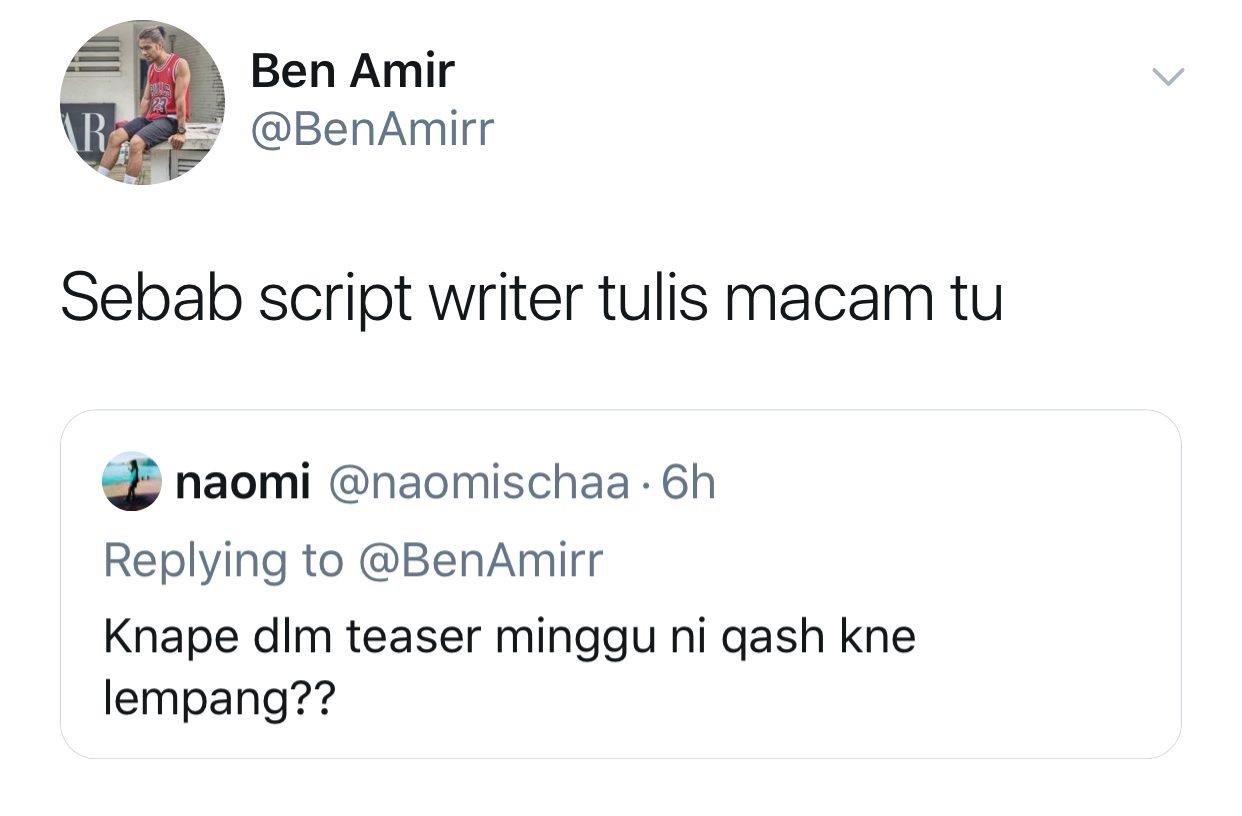This screenshot has height=816, width=1242.
Task: Click the @BenAmirr handle below the name
Action: (x=372, y=130)
